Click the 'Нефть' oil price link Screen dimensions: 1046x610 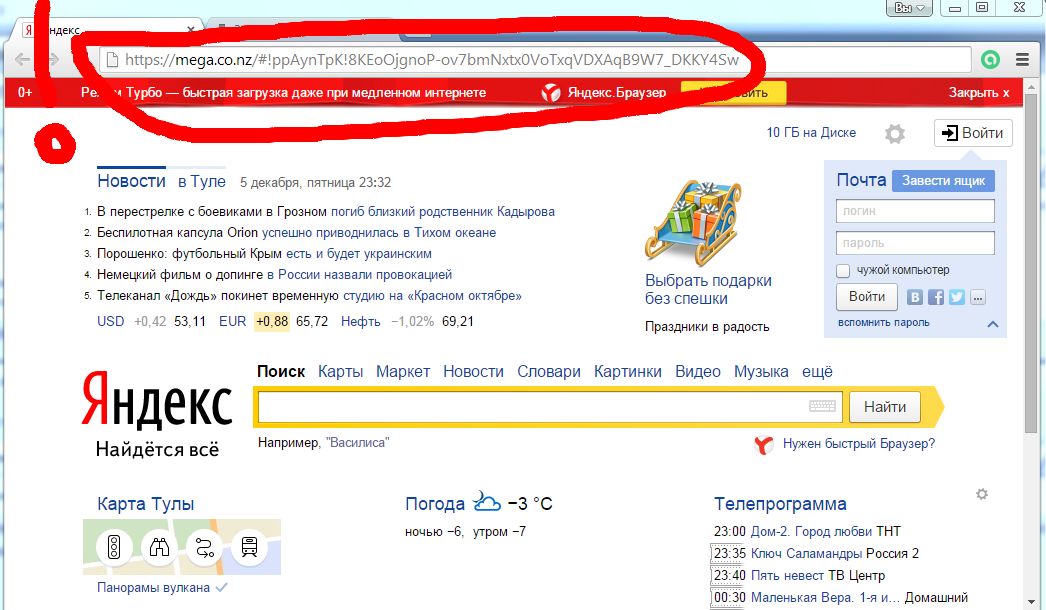(x=360, y=322)
